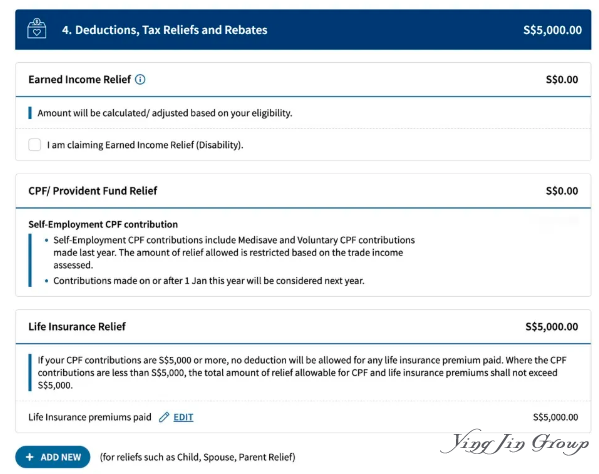Click the header total S$5,000.00 amount
Image resolution: width=599 pixels, height=474 pixels.
[x=552, y=30]
